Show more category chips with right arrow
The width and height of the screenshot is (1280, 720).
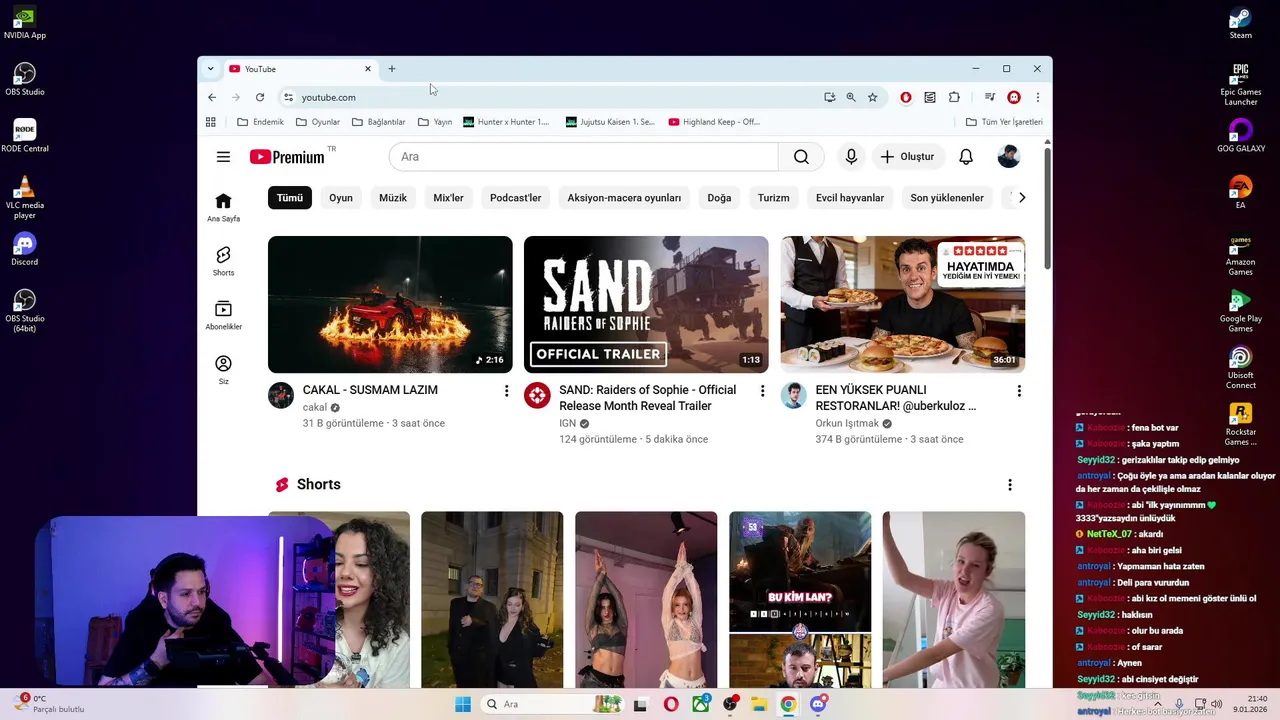pyautogui.click(x=1021, y=198)
